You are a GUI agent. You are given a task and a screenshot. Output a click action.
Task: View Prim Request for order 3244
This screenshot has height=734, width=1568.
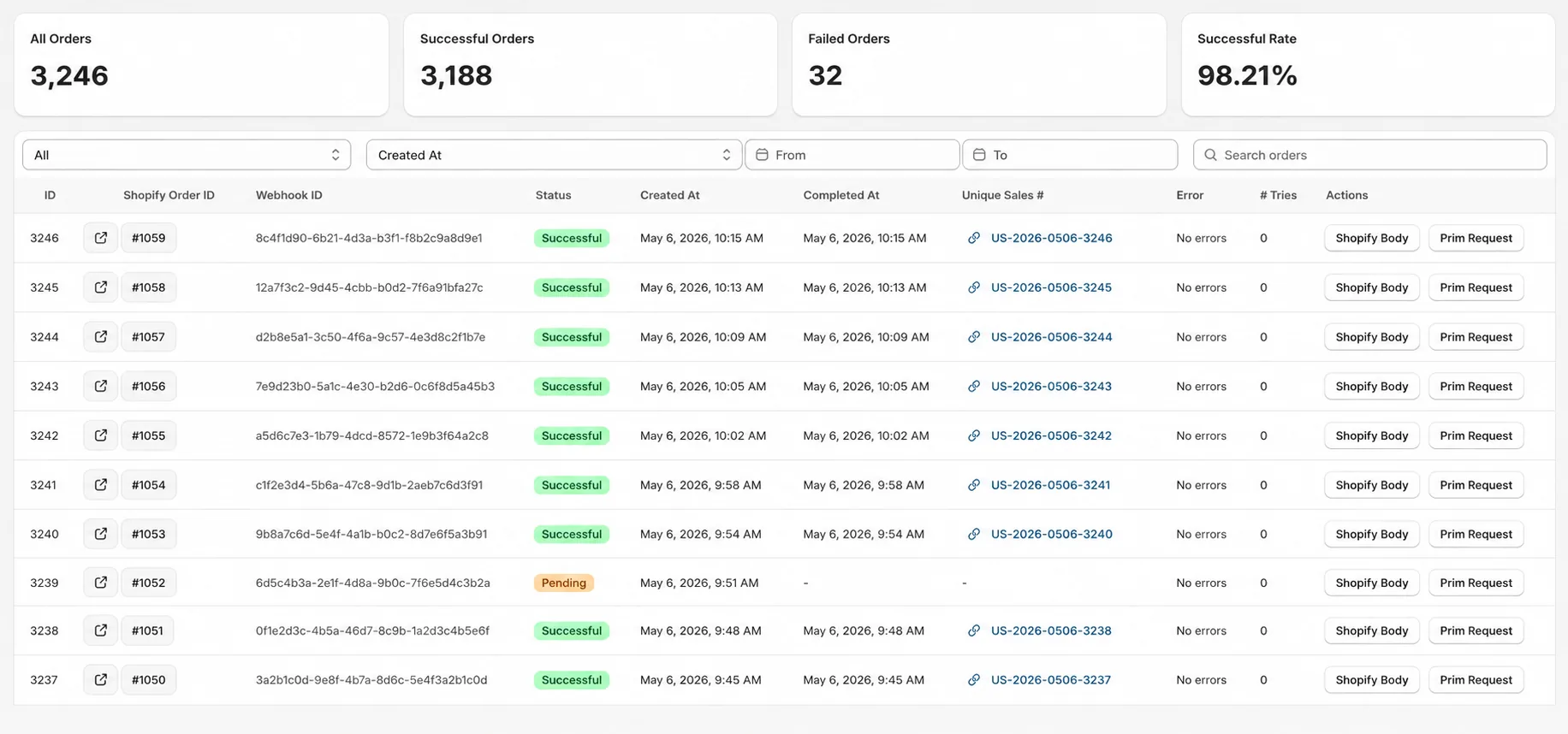click(x=1476, y=337)
